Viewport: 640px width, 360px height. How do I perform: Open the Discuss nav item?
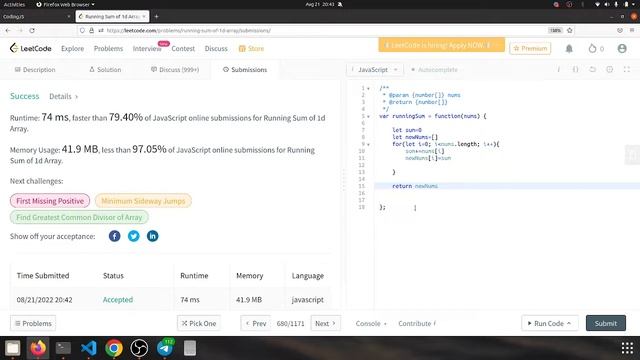coord(216,48)
